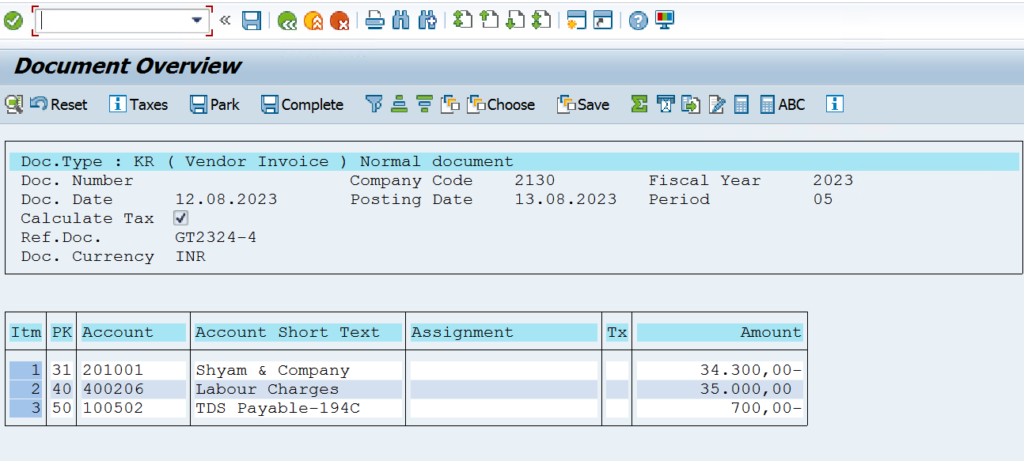Collapse the command field with double chevron
Viewport: 1024px width, 461px height.
tap(225, 20)
